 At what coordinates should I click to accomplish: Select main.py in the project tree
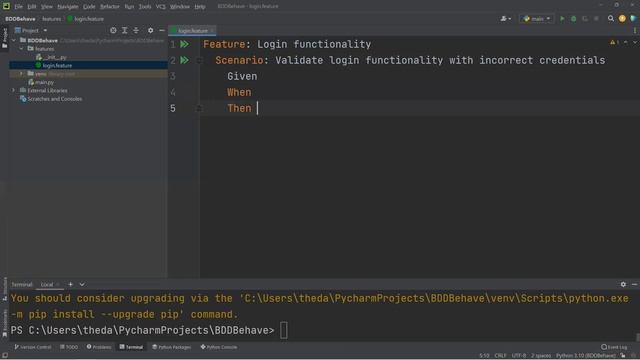[x=41, y=82]
